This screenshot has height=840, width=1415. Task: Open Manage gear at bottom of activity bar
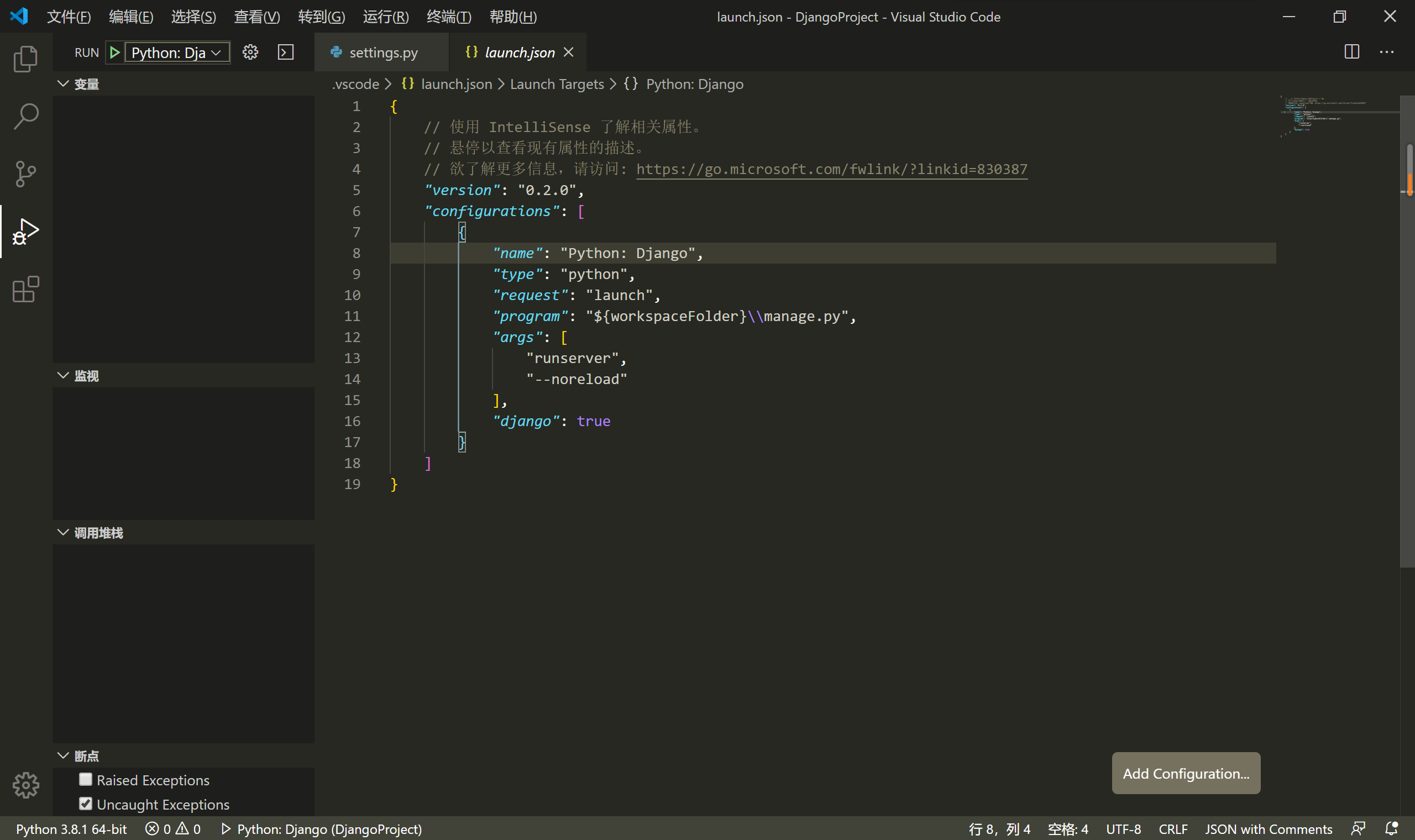[x=25, y=785]
